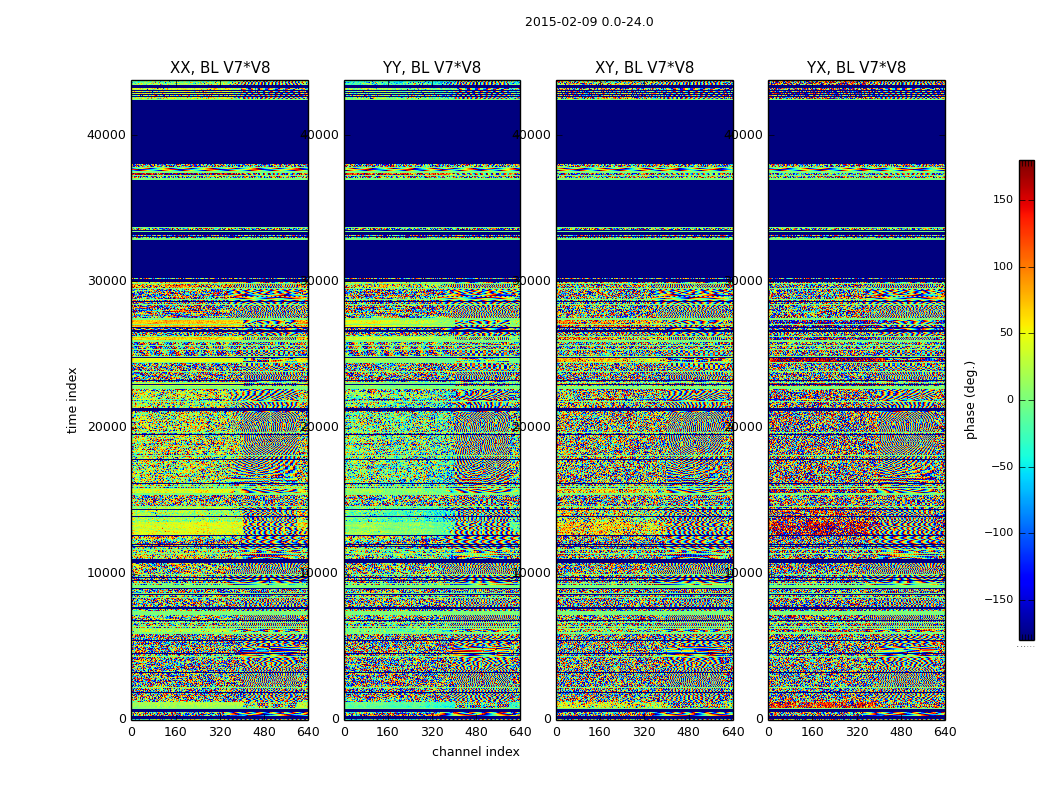This screenshot has width=1050, height=800.
Task: Select the 'XY, BL V7*V8' panel title
Action: coord(644,68)
